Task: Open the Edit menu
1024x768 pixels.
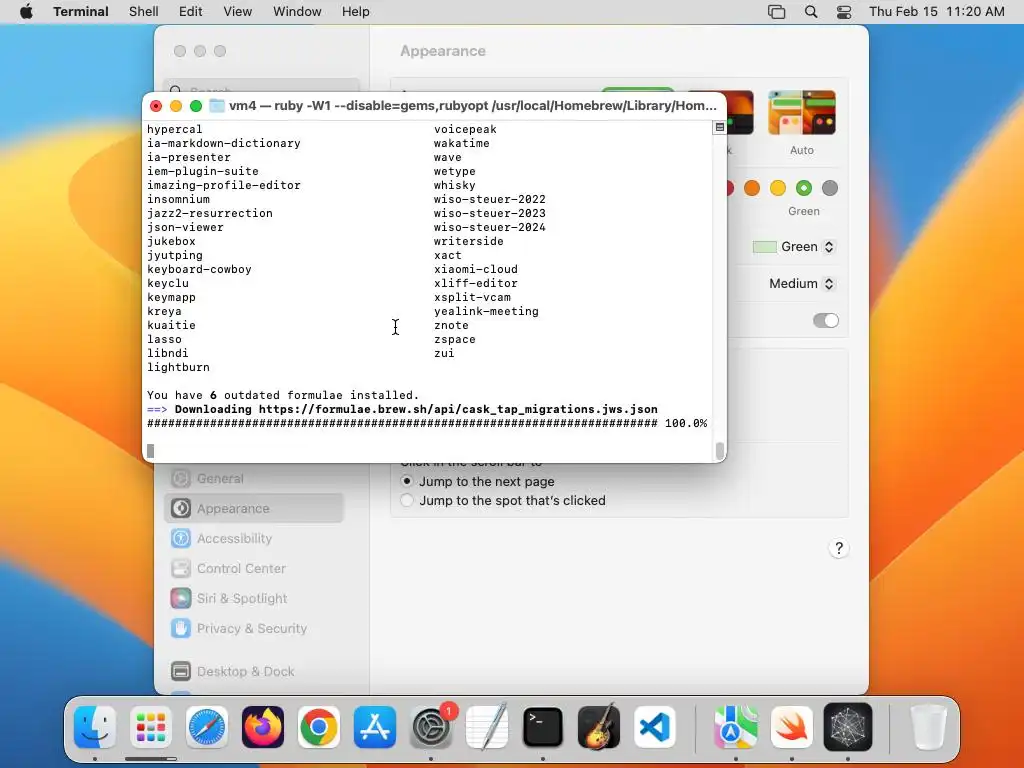Action: [x=191, y=12]
